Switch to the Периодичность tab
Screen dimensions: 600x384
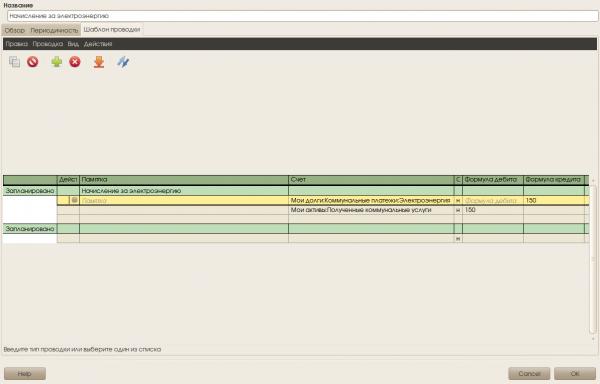point(54,30)
